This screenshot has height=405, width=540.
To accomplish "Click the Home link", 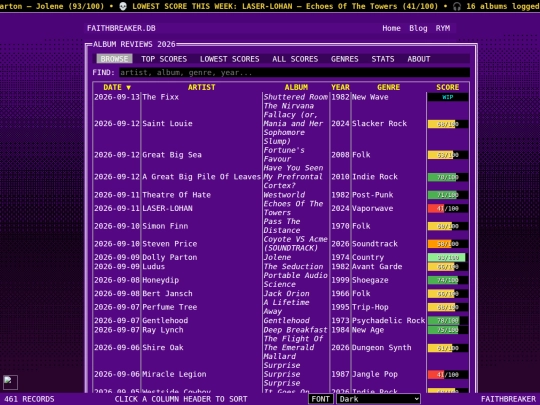I will click(391, 28).
